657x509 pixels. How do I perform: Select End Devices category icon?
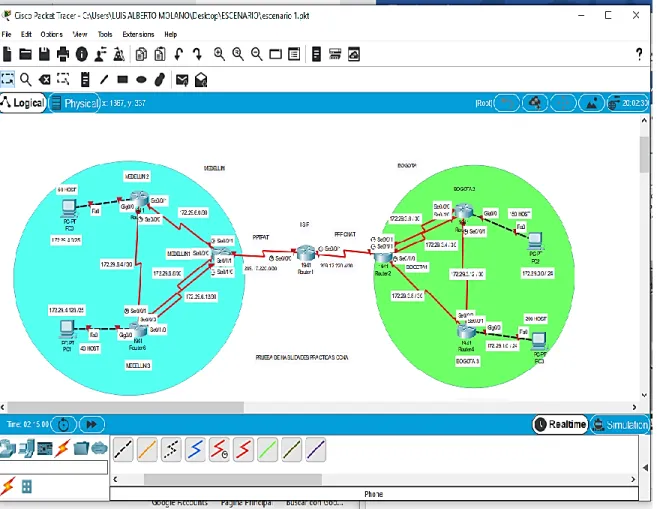click(x=26, y=448)
